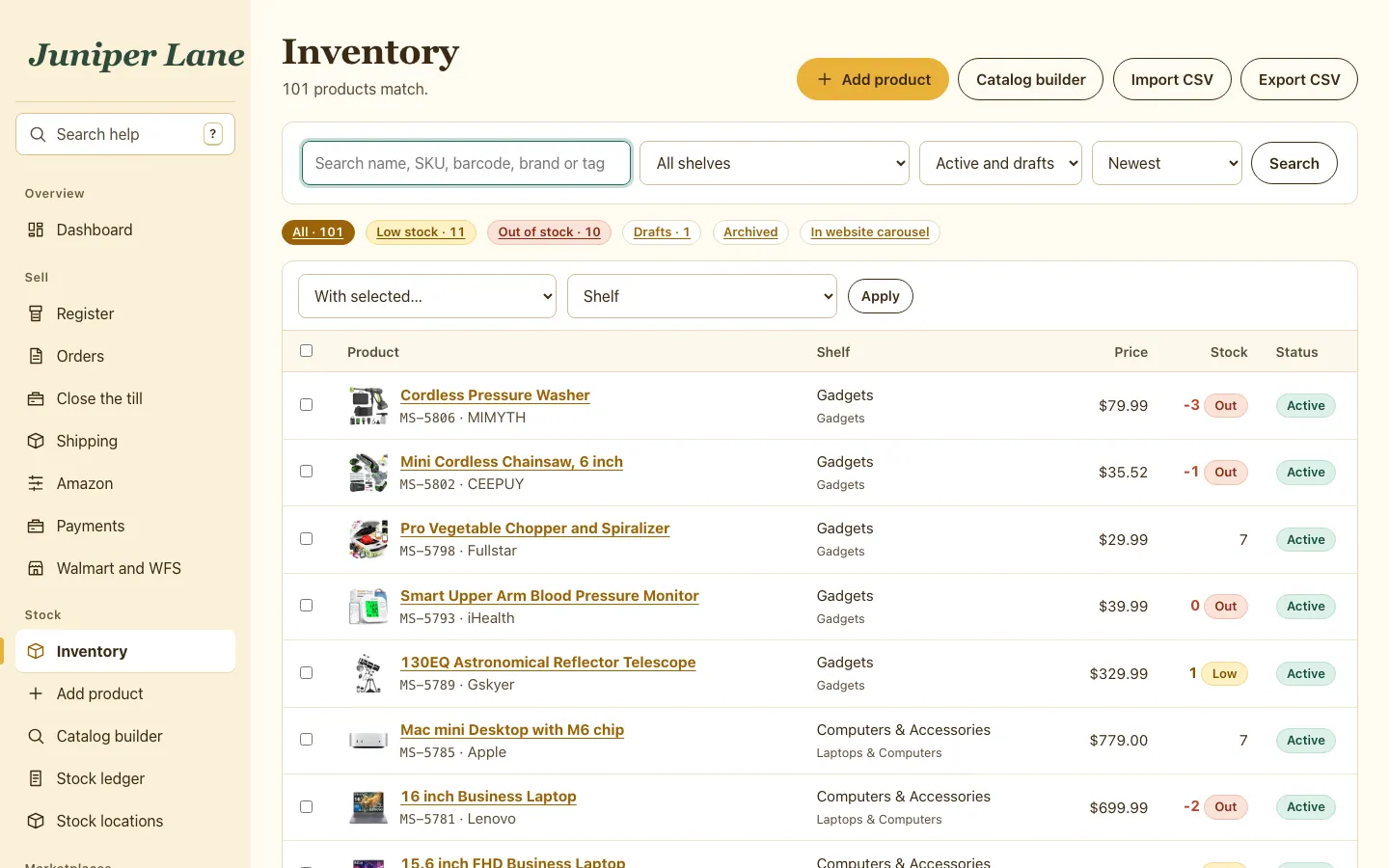
Task: Click the Shipping box icon
Action: 36,441
